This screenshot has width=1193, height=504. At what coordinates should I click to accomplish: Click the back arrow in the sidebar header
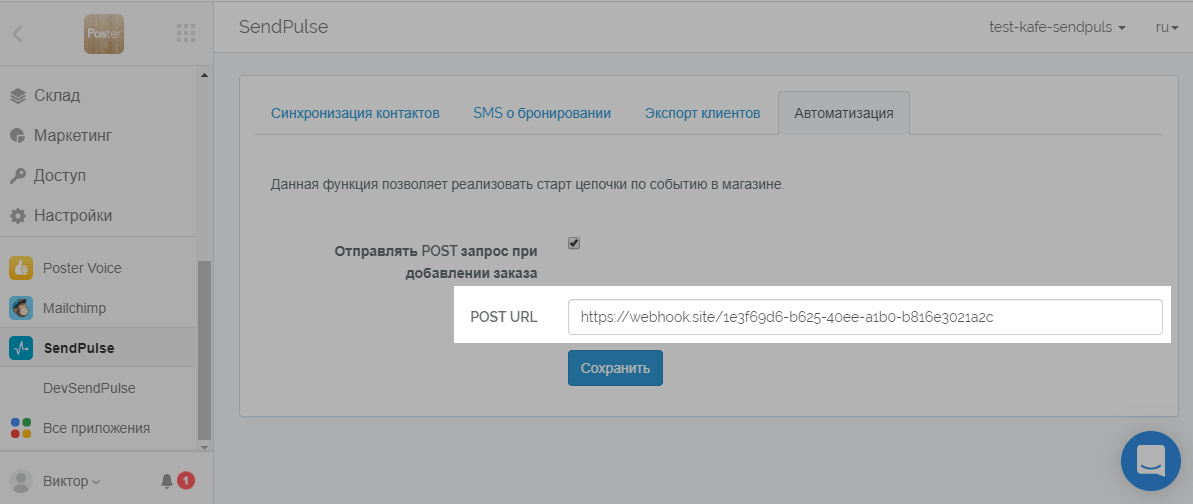(17, 33)
